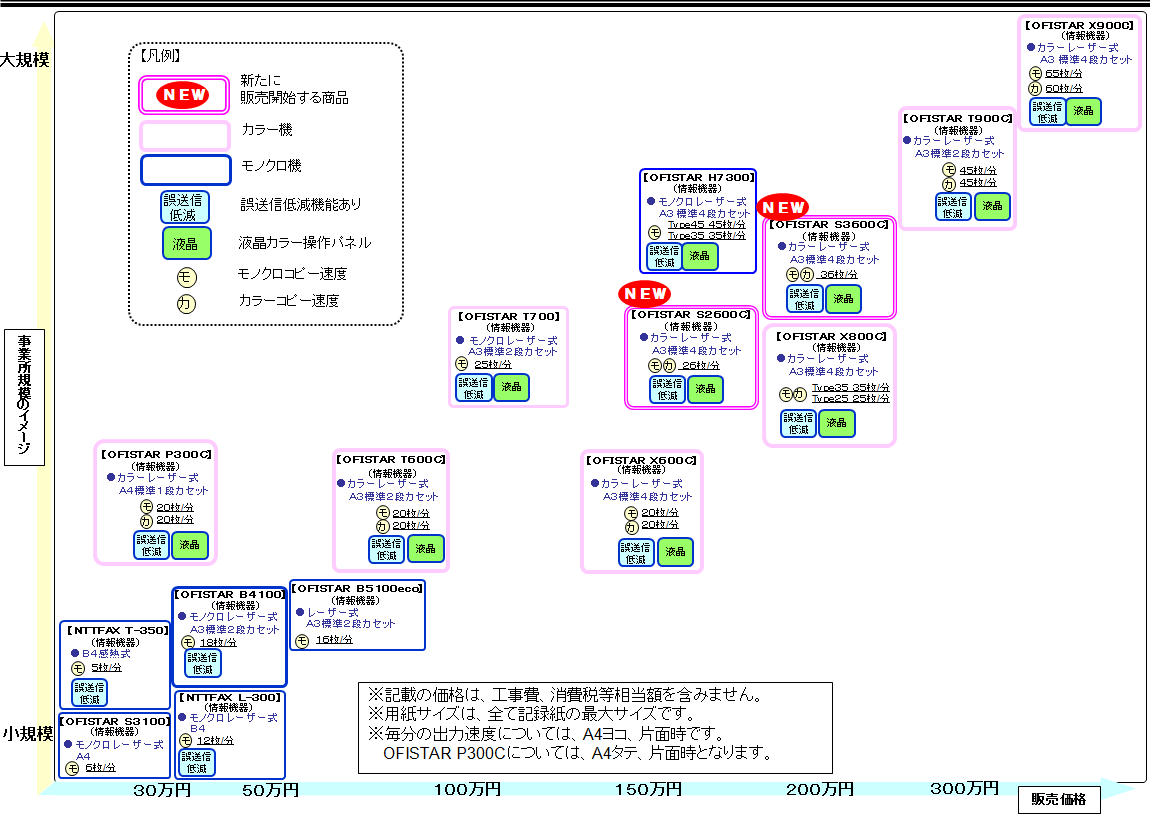Select the OFISTAR S2600C product title
This screenshot has width=1150, height=814.
[691, 315]
